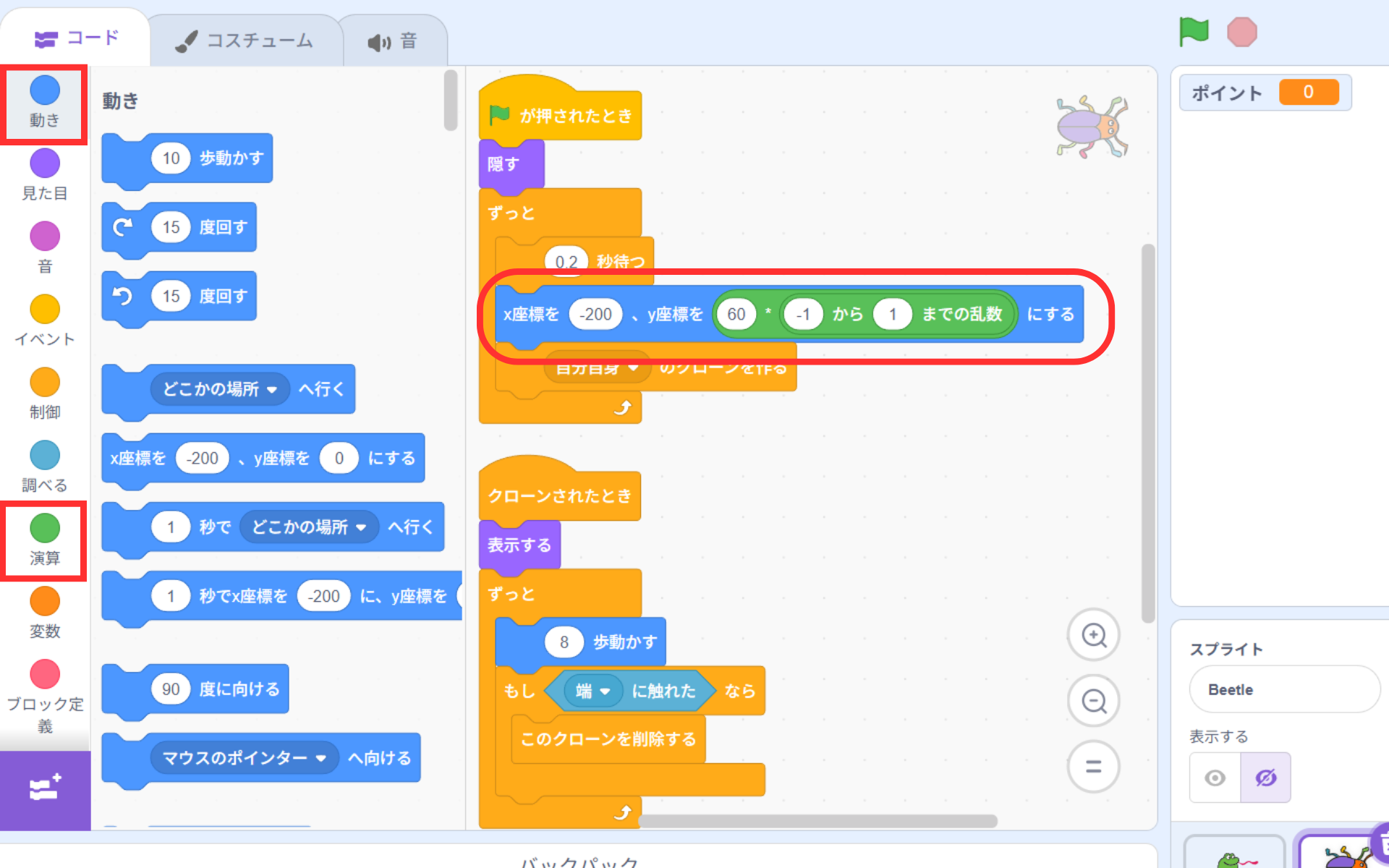Select the 音 block category in the palette
The height and width of the screenshot is (868, 1389).
point(45,248)
